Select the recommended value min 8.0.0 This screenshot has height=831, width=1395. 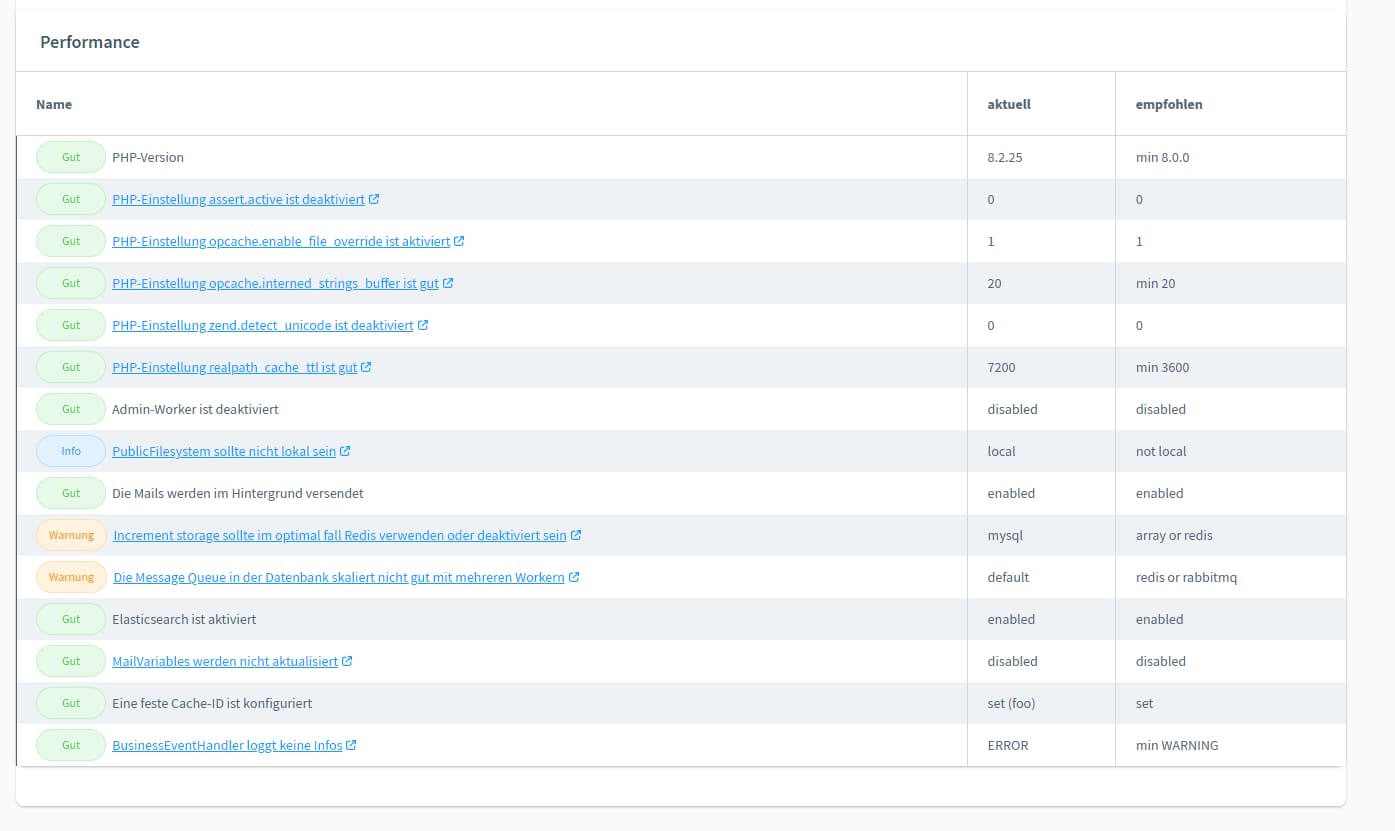point(1162,157)
